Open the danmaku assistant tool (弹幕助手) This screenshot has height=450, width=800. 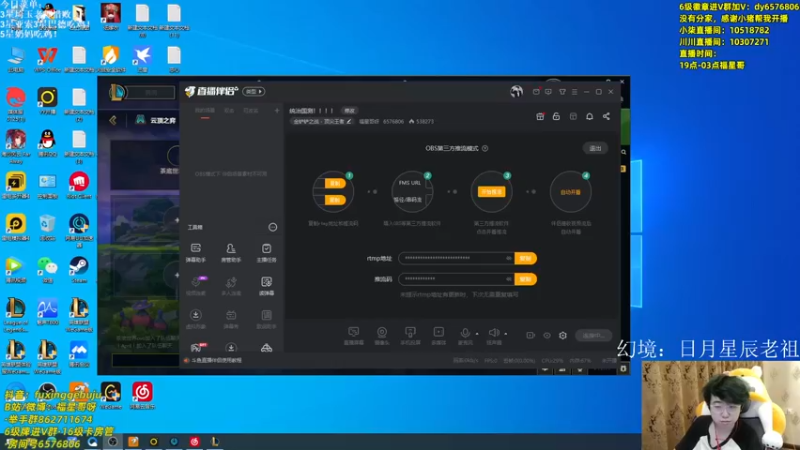(x=195, y=252)
